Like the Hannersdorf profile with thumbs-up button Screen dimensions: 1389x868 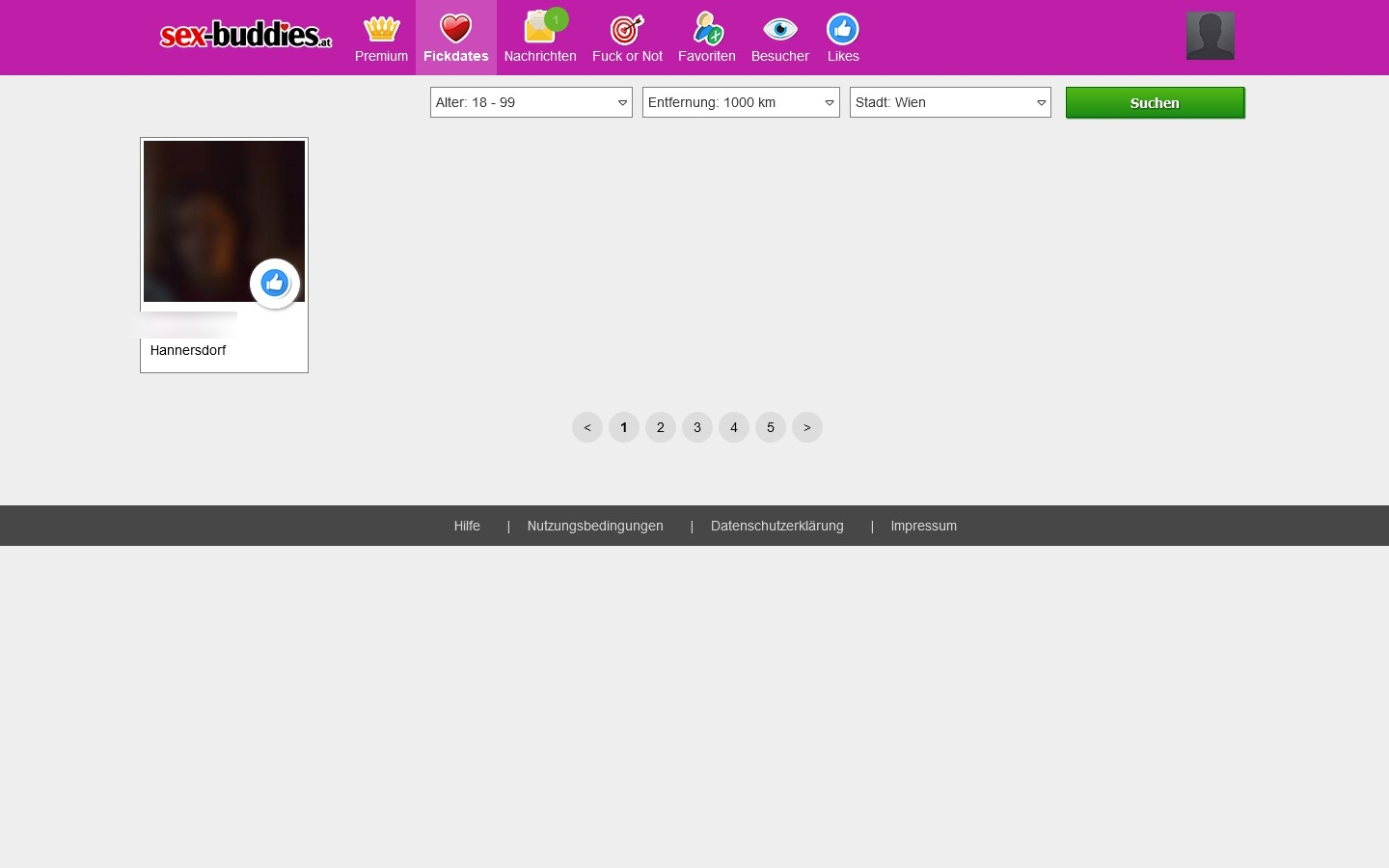pos(275,284)
